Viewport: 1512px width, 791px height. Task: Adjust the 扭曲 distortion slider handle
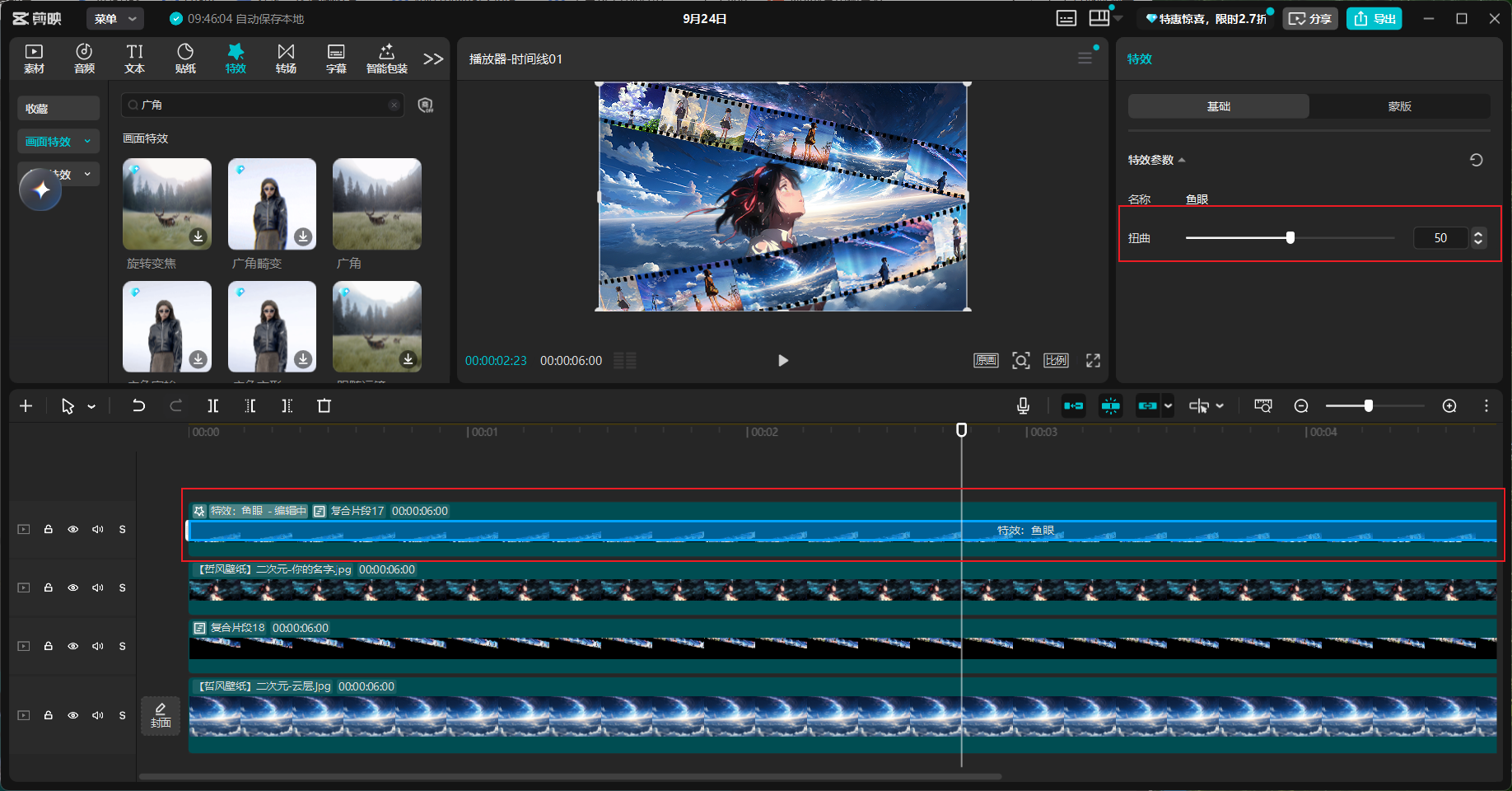tap(1290, 238)
